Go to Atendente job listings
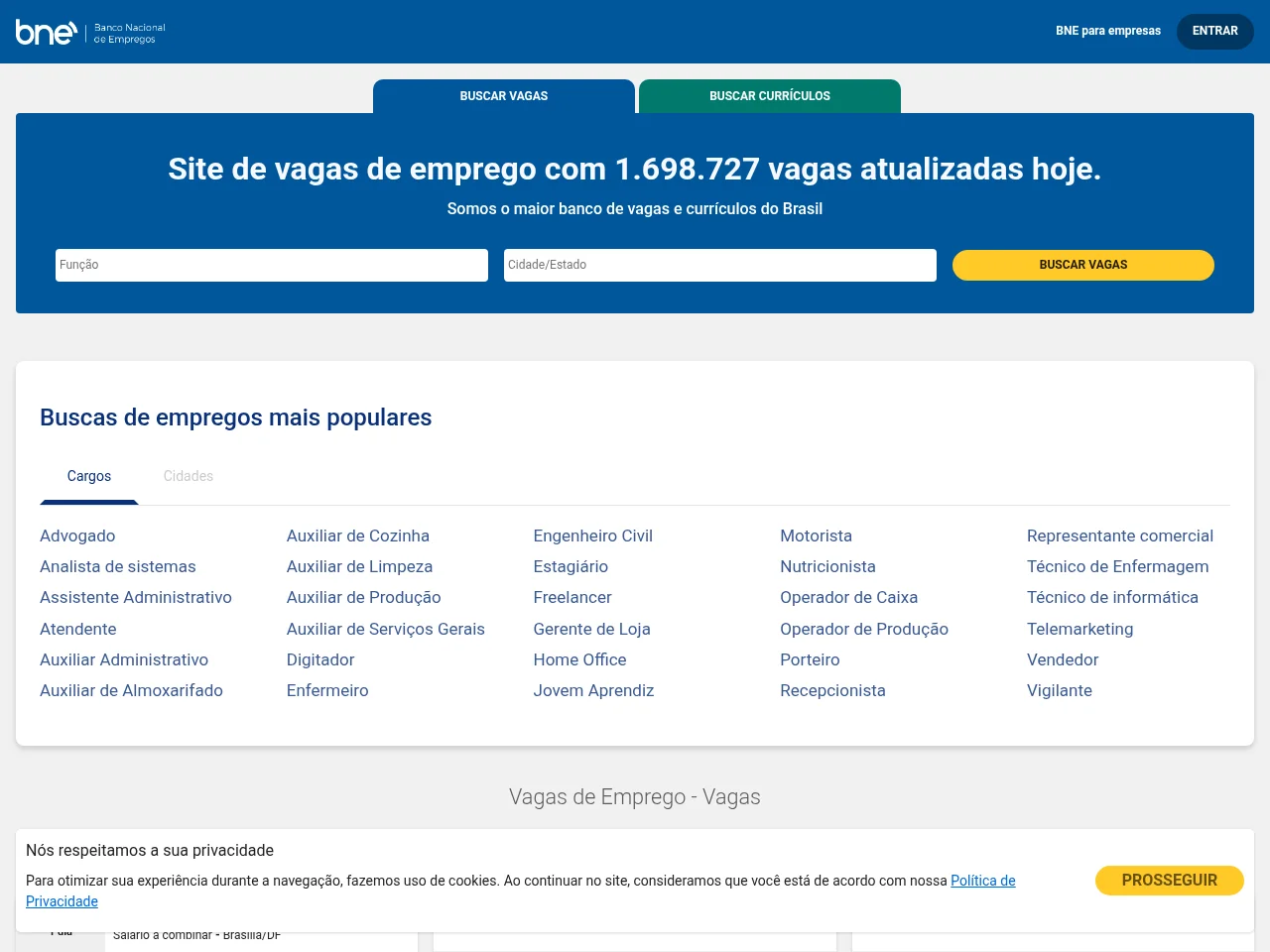This screenshot has width=1270, height=952. pyautogui.click(x=78, y=629)
